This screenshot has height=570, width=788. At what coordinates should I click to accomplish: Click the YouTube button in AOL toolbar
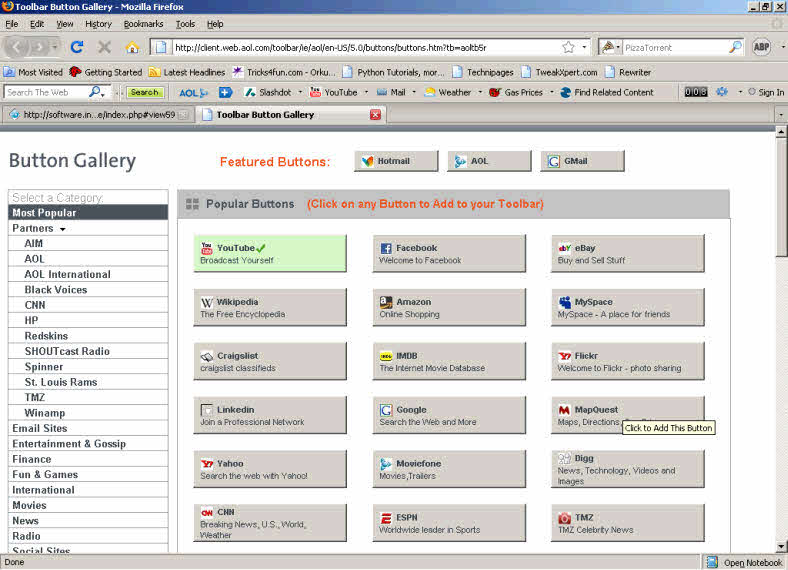tap(333, 92)
